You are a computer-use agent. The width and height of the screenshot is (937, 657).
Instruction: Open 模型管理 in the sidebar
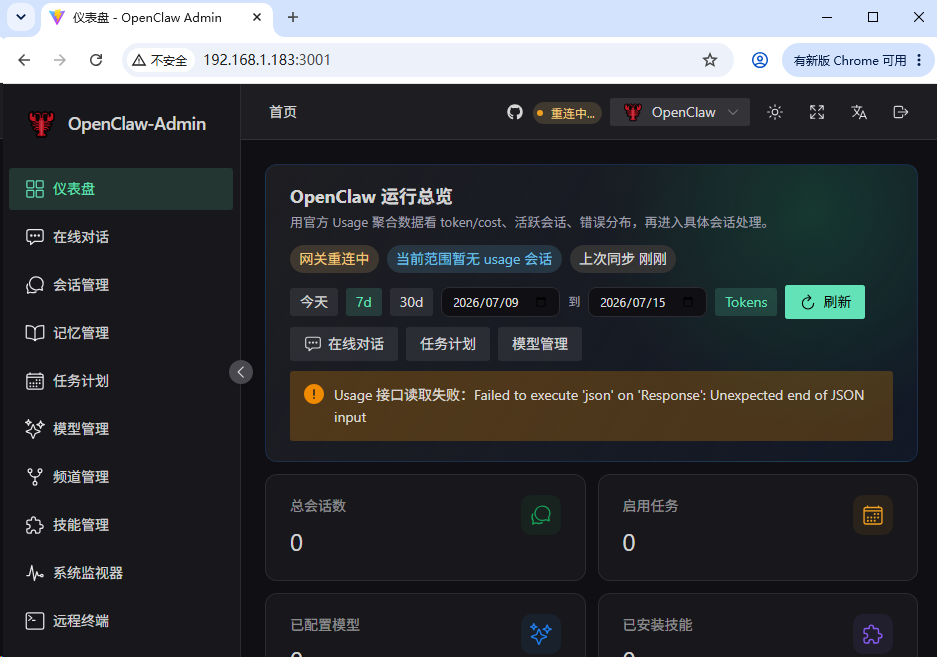click(x=121, y=429)
